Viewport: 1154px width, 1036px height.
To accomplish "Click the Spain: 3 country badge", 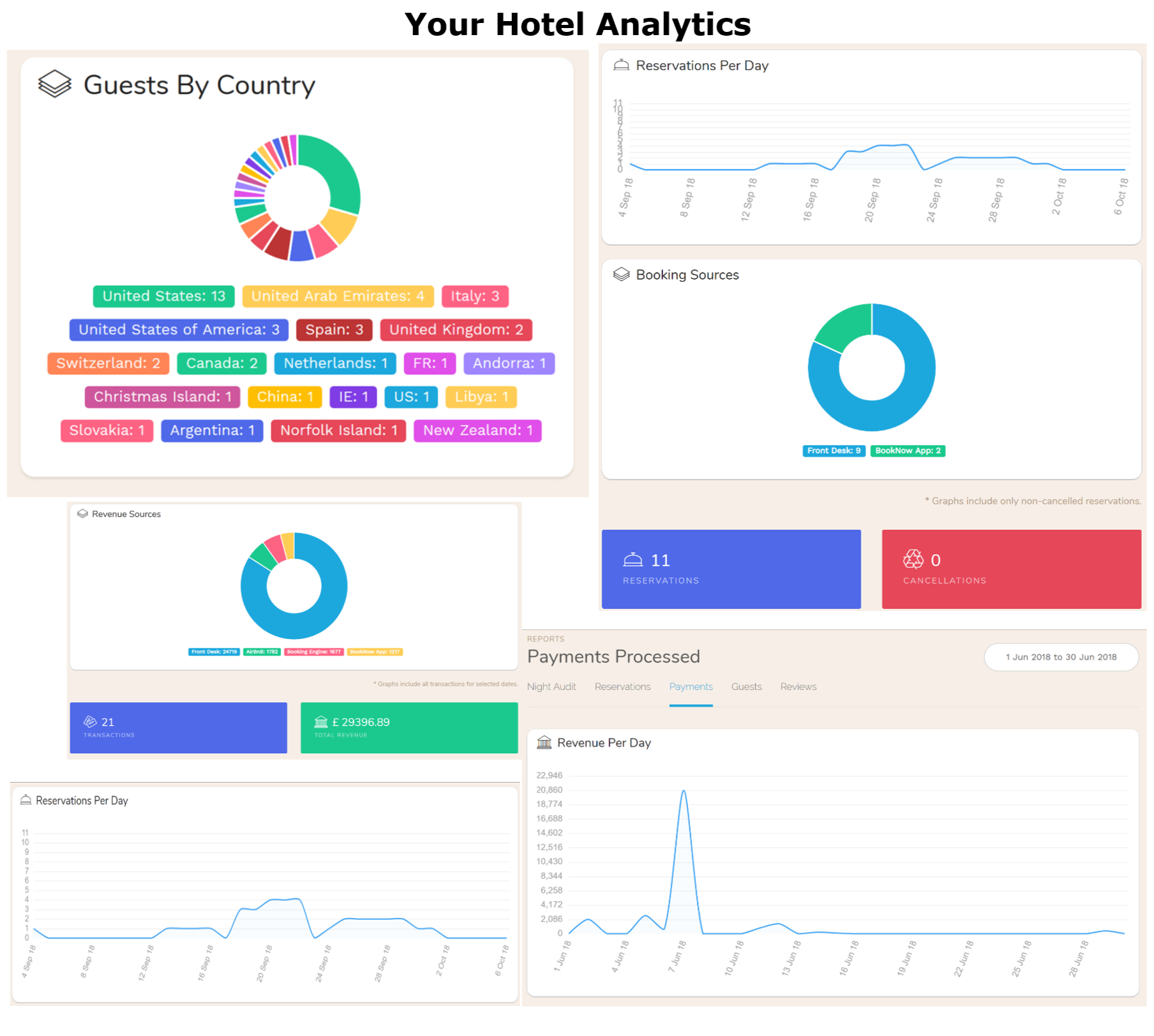I will point(334,329).
